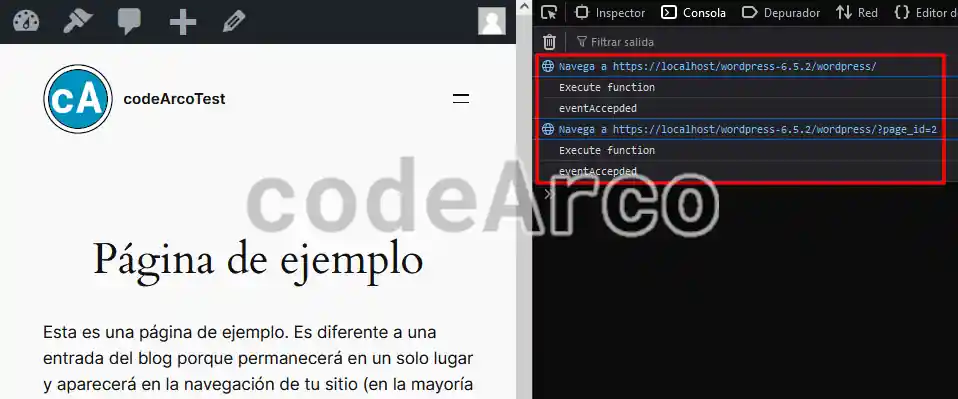Click the console input prompt chevron
This screenshot has width=958, height=399.
[548, 194]
